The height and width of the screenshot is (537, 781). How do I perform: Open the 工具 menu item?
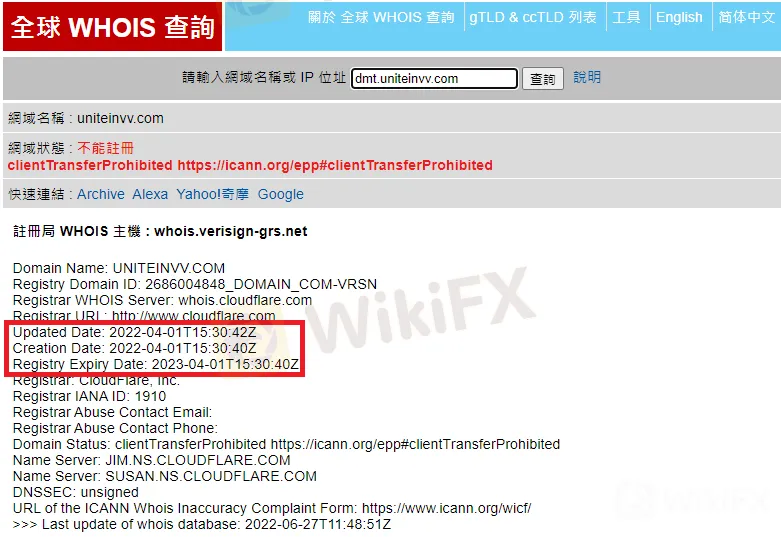coord(626,17)
